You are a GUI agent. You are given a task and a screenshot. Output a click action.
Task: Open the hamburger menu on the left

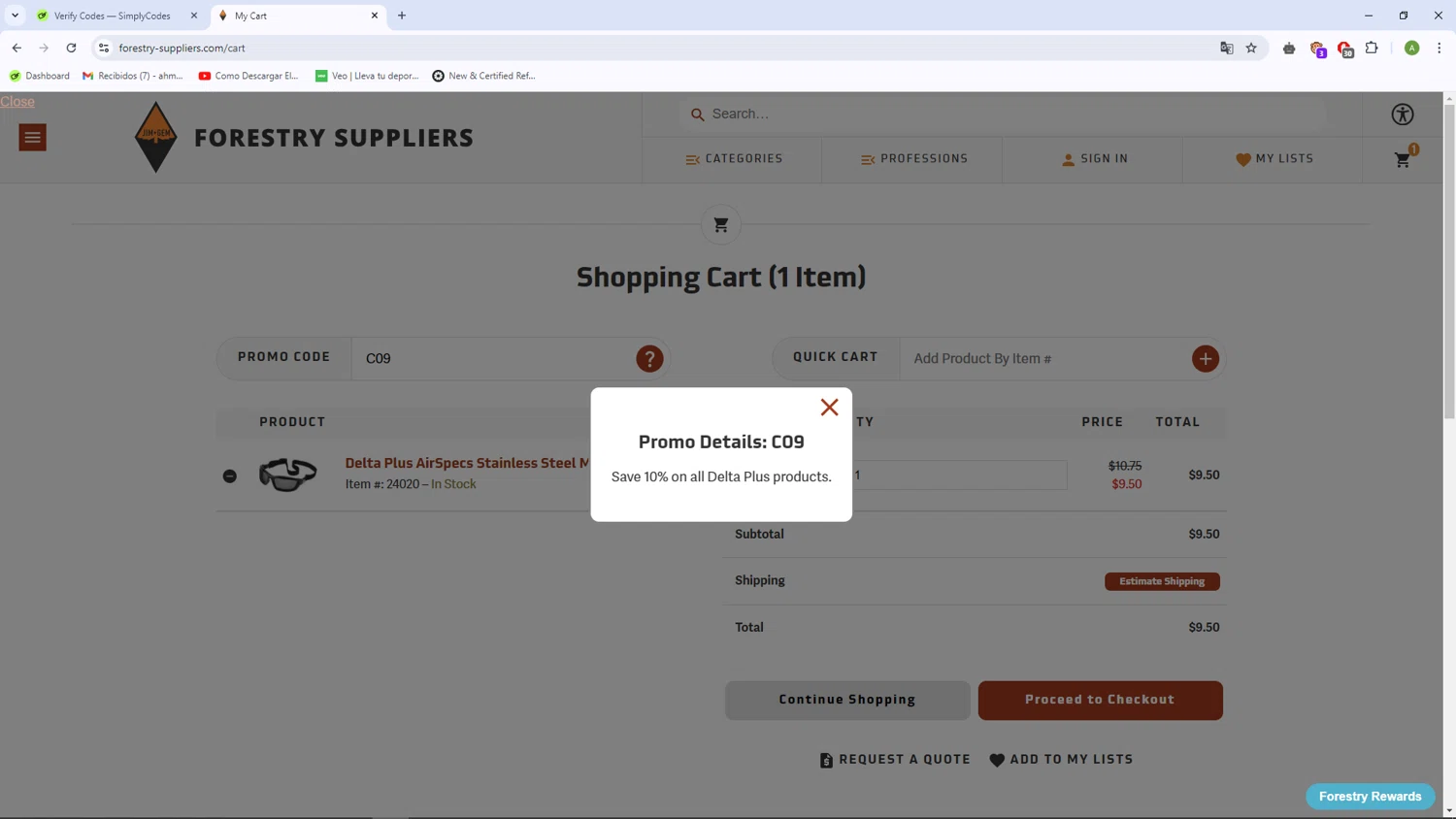pyautogui.click(x=32, y=138)
